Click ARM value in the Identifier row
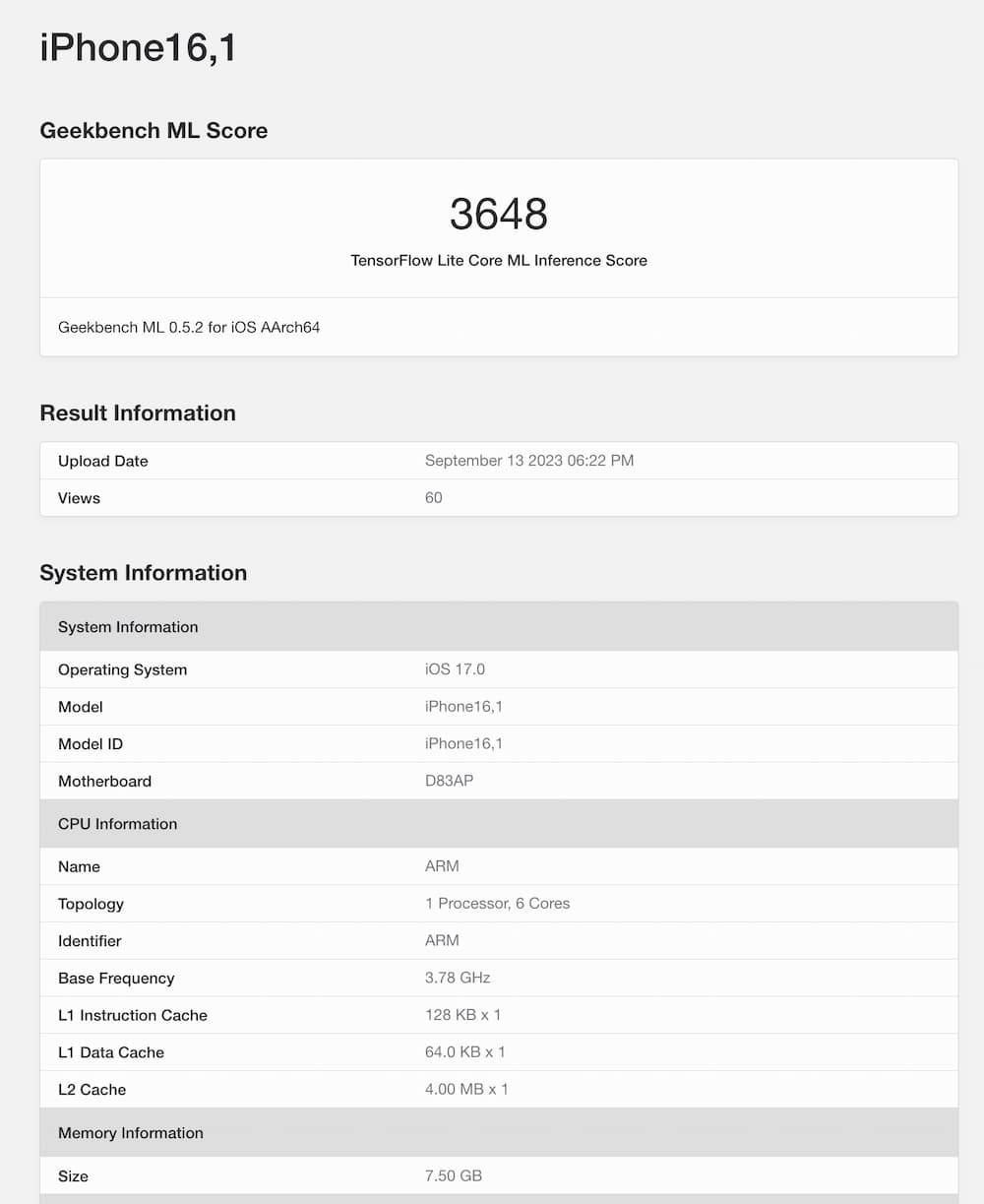Image resolution: width=984 pixels, height=1204 pixels. coord(442,941)
